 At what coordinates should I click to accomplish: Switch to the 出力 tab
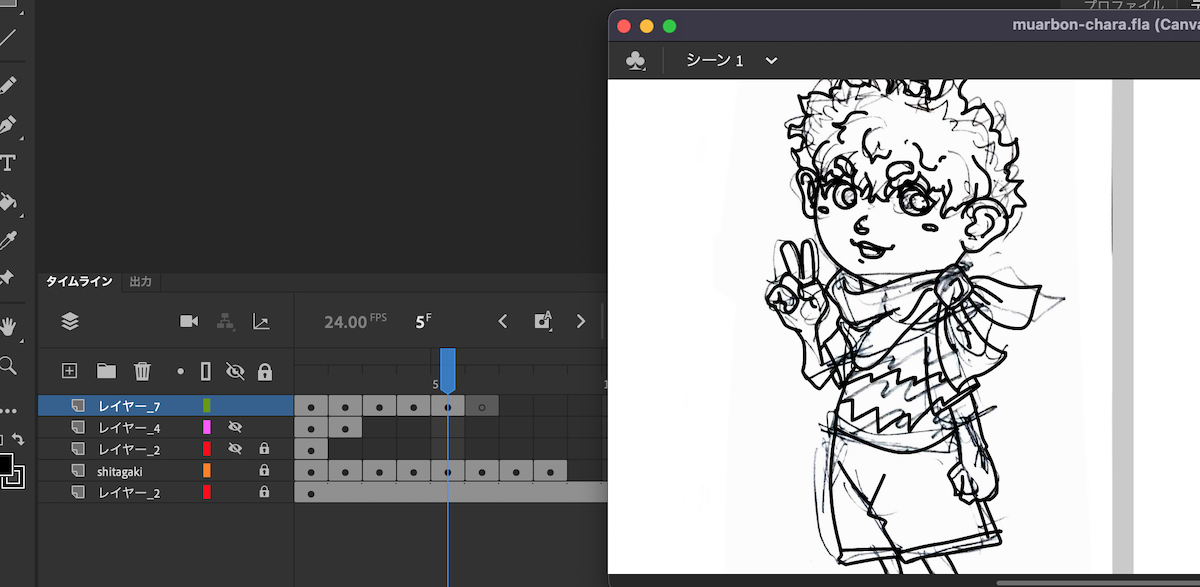[x=140, y=282]
